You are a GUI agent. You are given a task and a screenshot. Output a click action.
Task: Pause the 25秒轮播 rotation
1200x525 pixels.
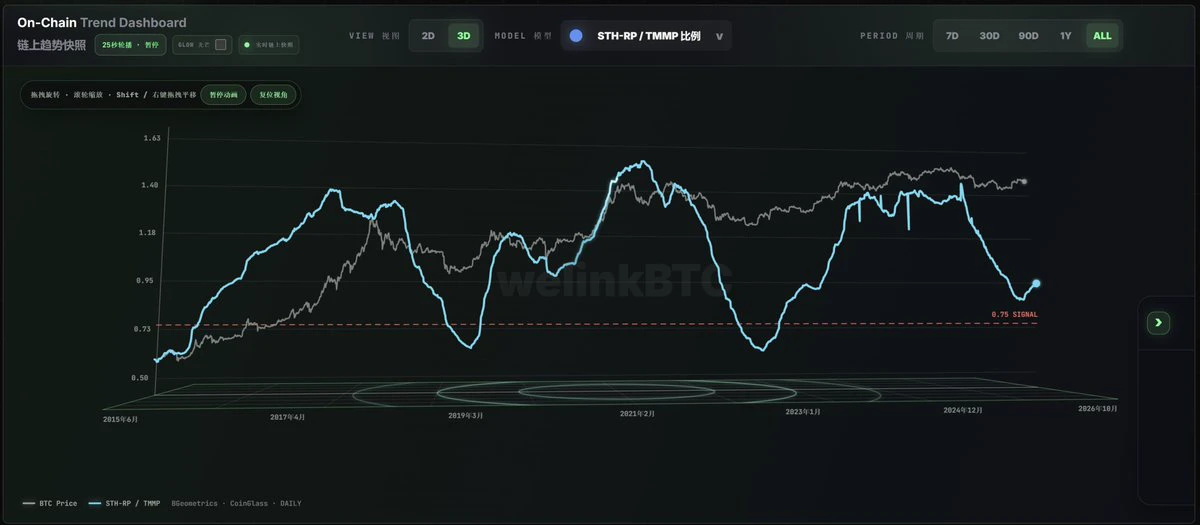(130, 45)
